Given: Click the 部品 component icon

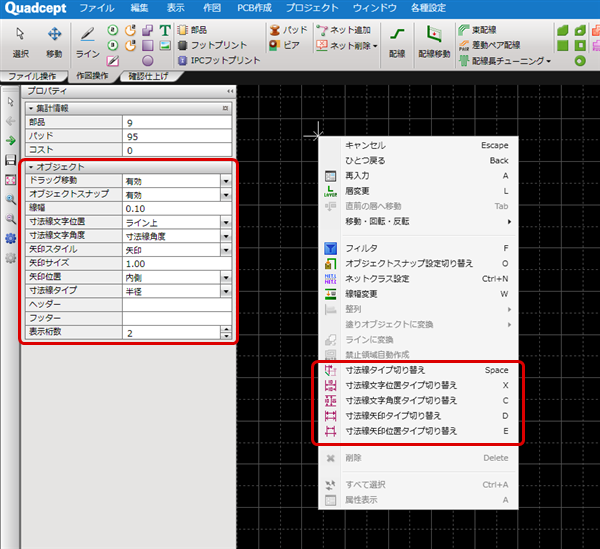Looking at the screenshot, I should point(192,30).
